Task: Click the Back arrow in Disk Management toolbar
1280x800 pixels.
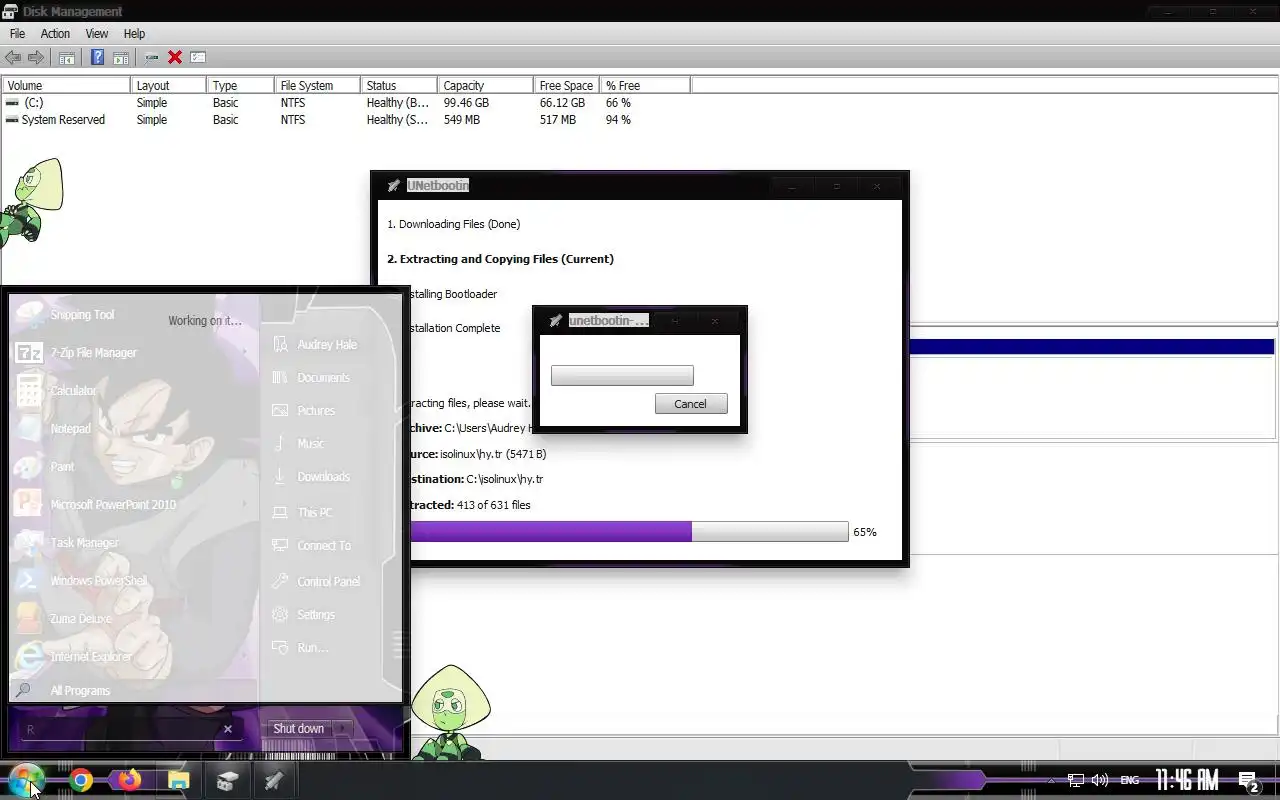Action: [x=13, y=58]
